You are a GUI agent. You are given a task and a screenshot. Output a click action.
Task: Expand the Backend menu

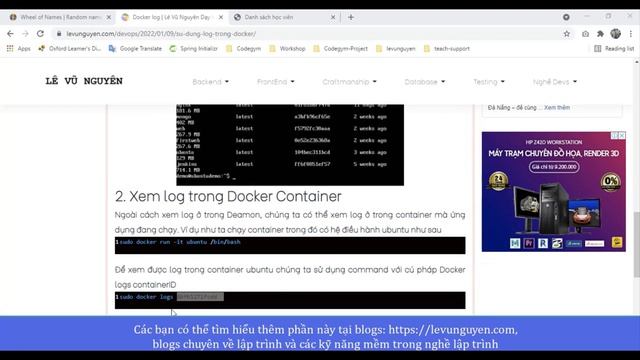211,82
